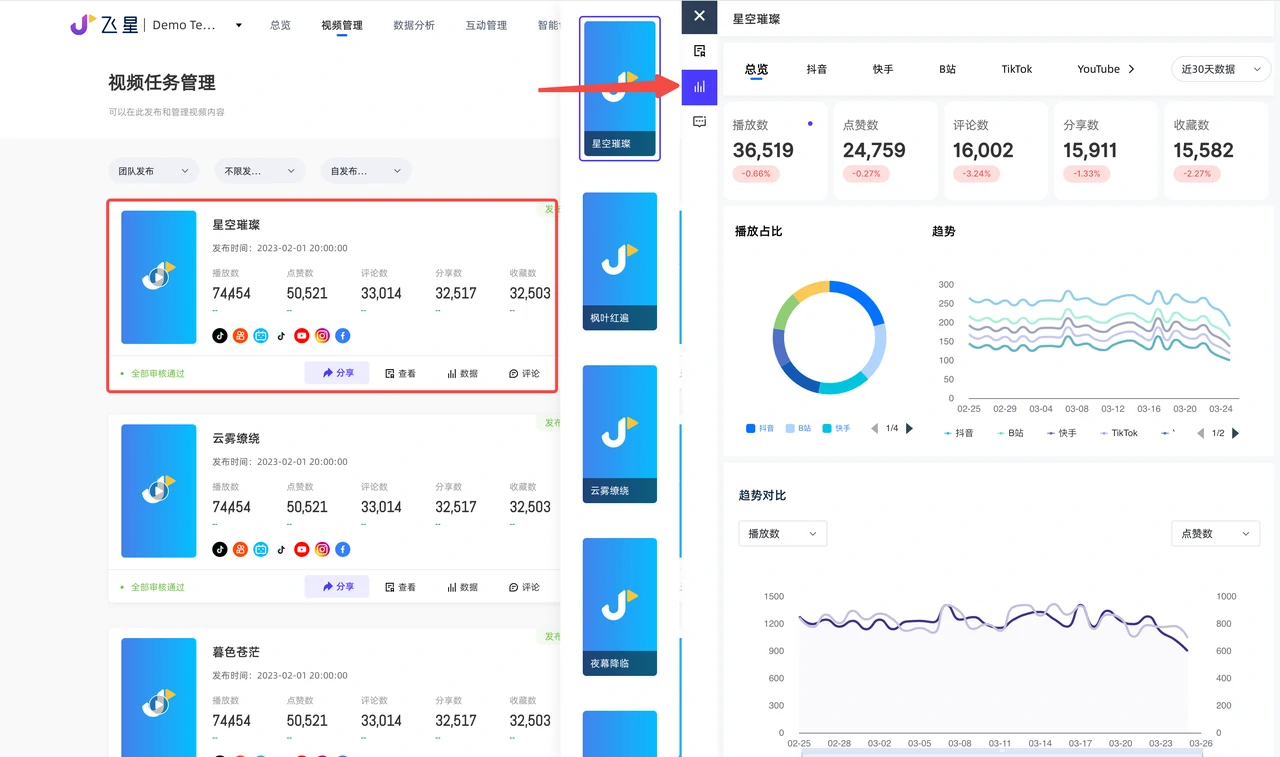Open the comments bubble icon in the side rail

698,121
